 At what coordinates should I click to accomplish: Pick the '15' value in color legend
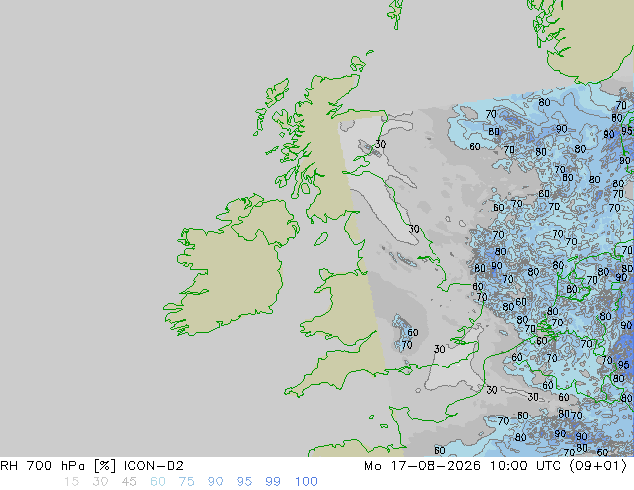(71, 482)
